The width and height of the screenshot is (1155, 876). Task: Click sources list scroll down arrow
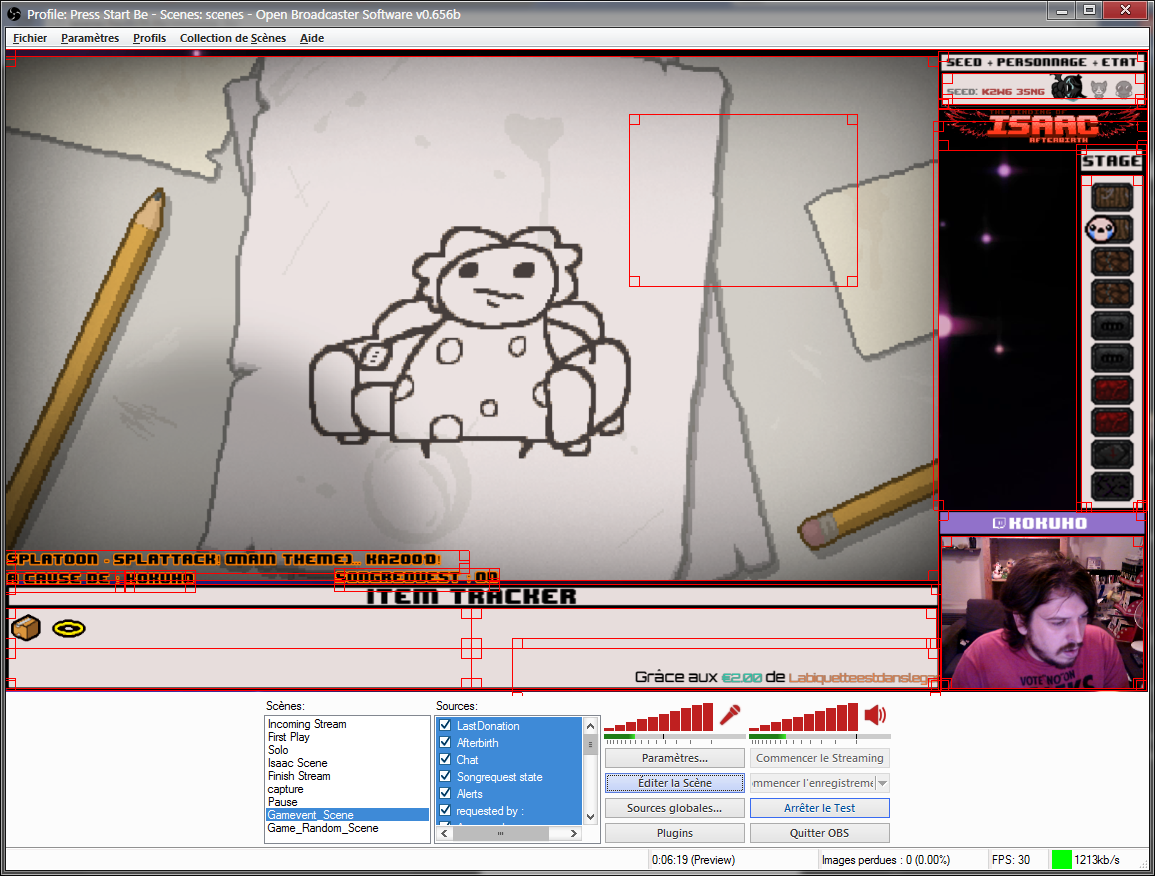pos(590,816)
